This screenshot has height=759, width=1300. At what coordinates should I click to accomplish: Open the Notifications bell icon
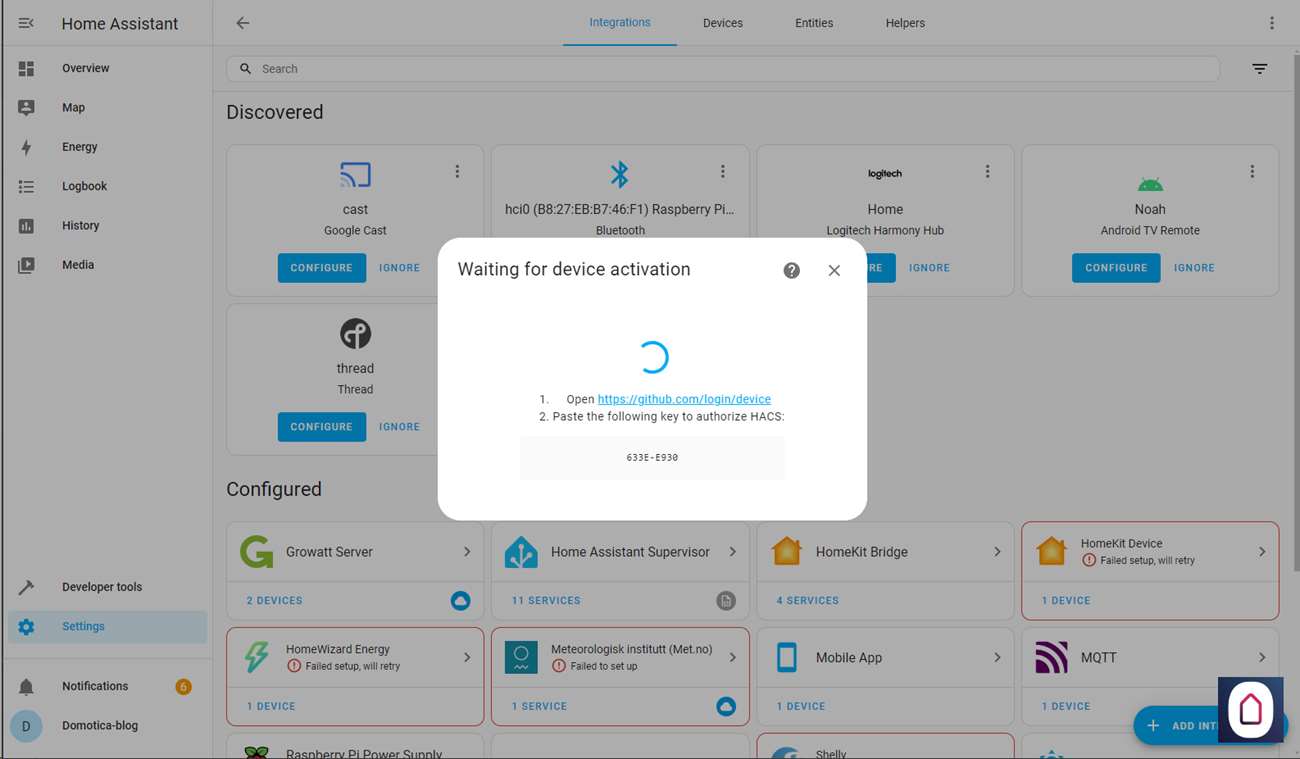pyautogui.click(x=26, y=686)
